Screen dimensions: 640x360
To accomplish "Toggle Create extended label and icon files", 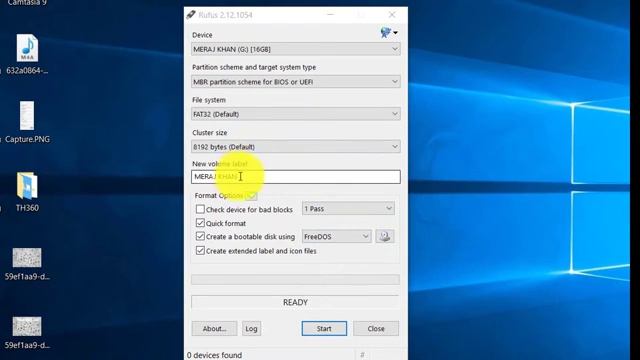I will [x=200, y=251].
